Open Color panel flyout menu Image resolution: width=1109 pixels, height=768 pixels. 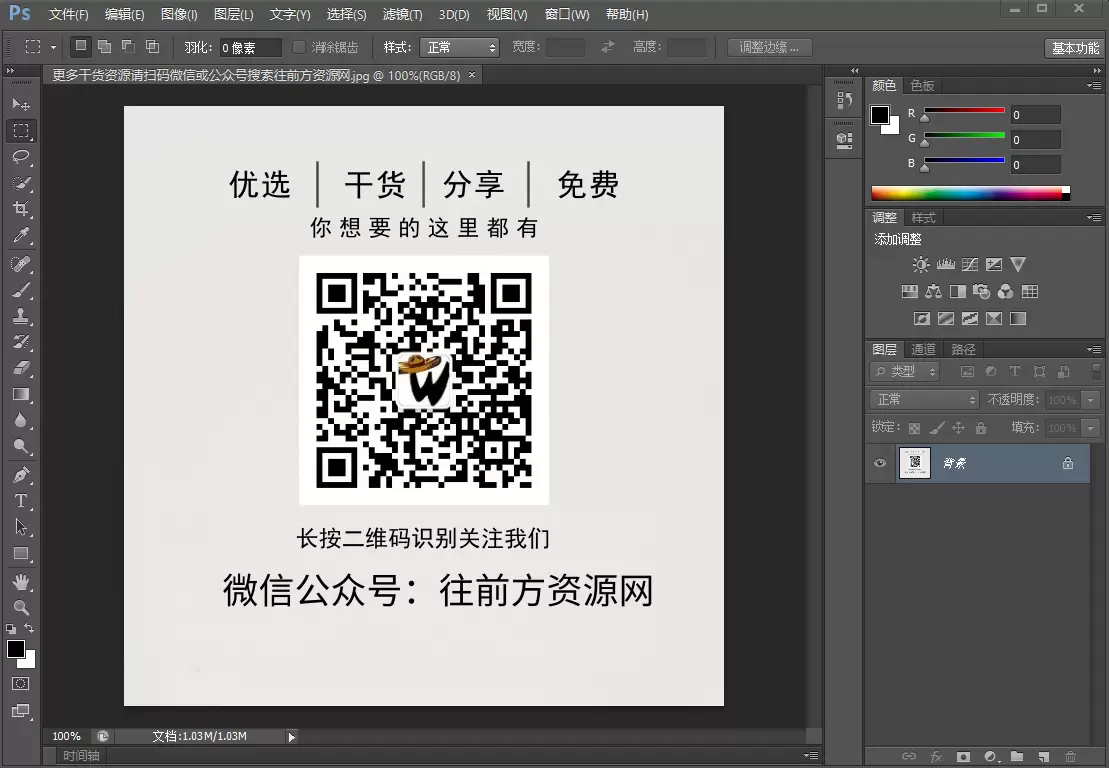pos(1093,86)
